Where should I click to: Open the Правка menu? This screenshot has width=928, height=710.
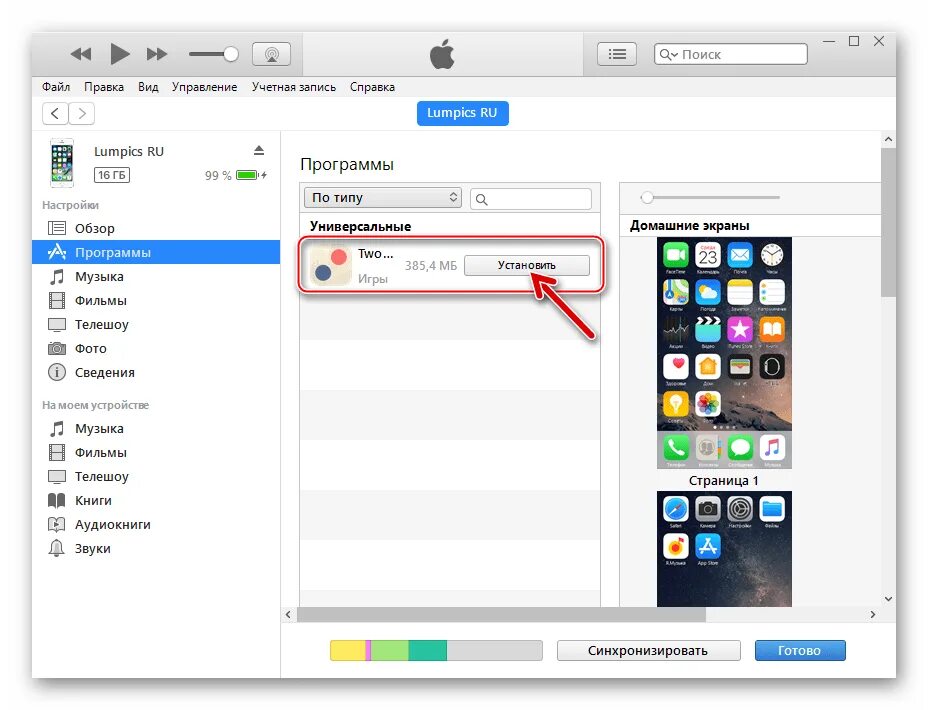click(104, 87)
